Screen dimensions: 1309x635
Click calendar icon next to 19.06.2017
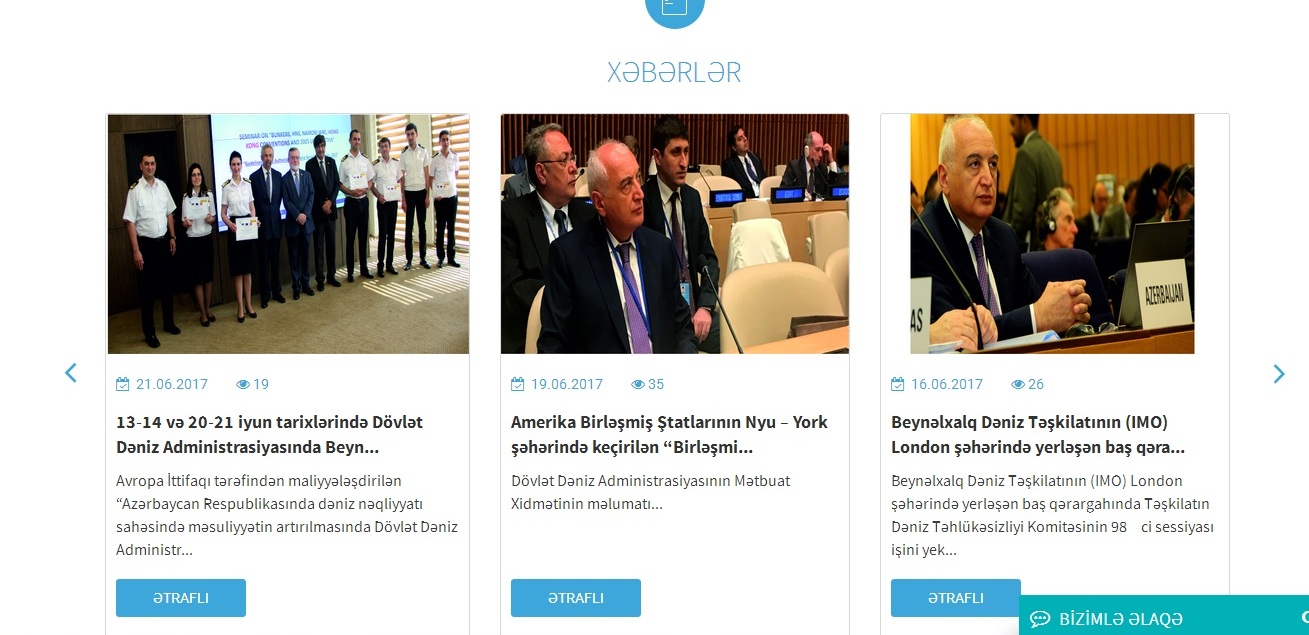coord(518,384)
